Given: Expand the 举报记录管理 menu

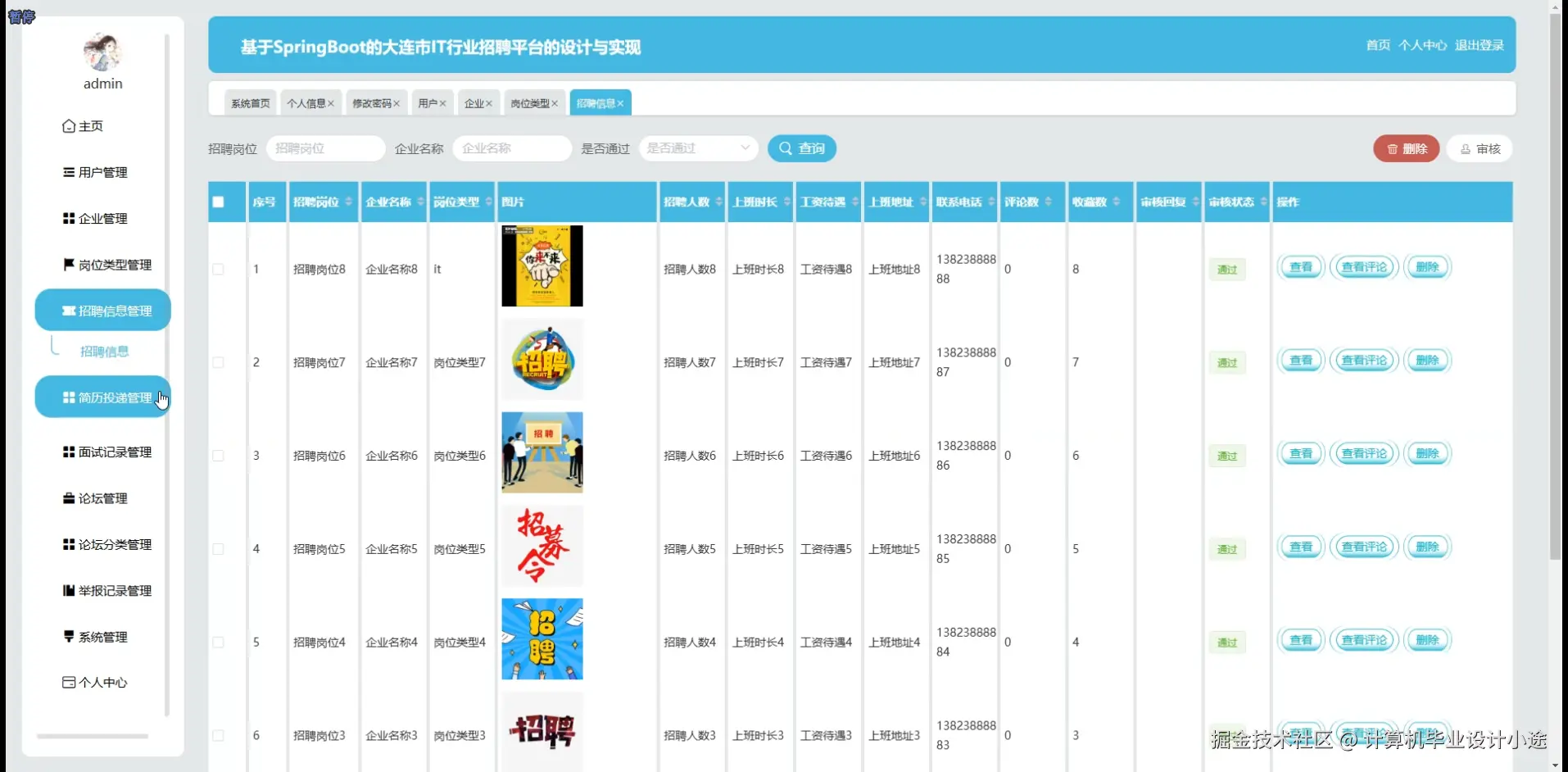Looking at the screenshot, I should [x=107, y=590].
